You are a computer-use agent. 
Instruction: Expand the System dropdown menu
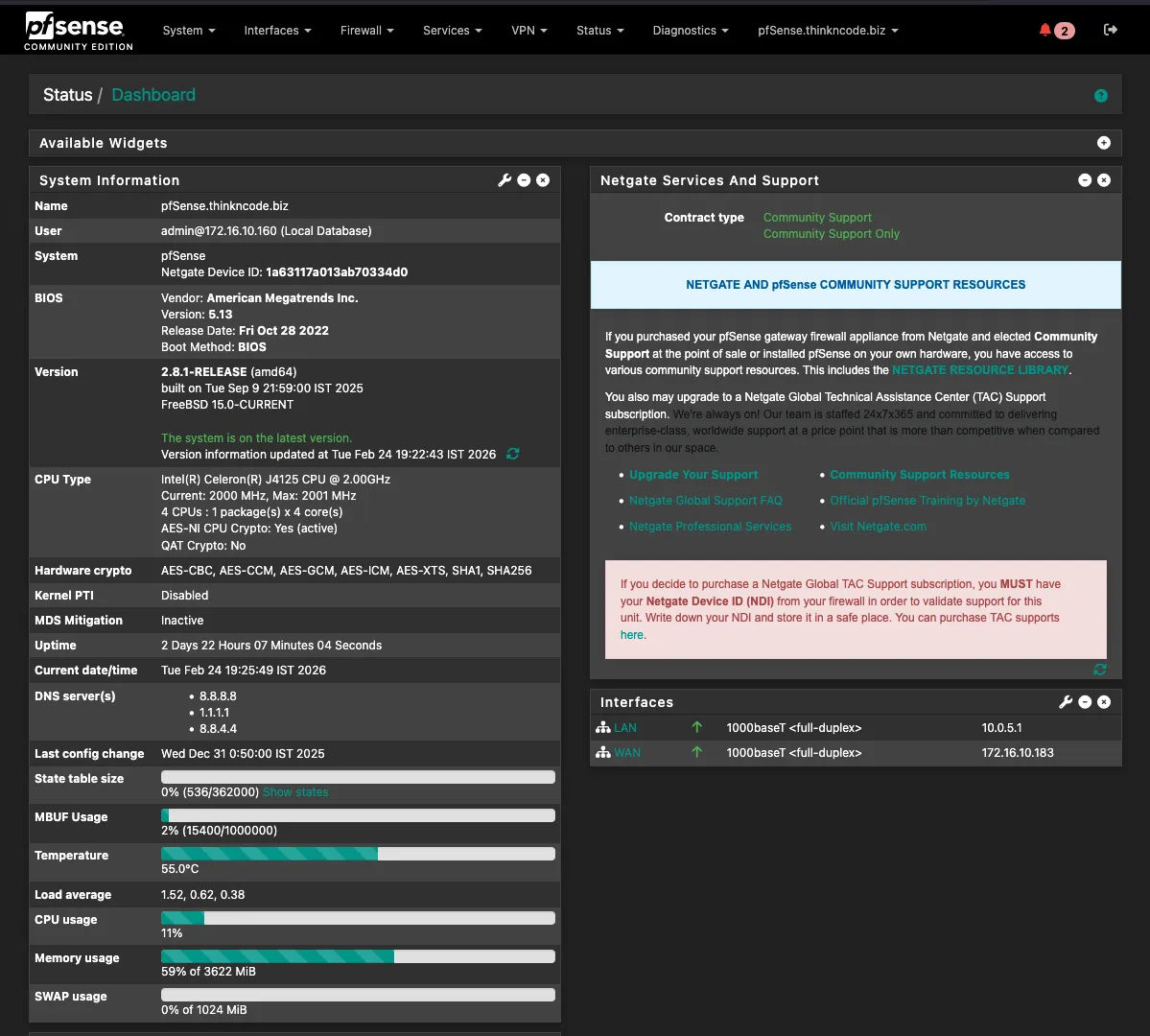188,31
